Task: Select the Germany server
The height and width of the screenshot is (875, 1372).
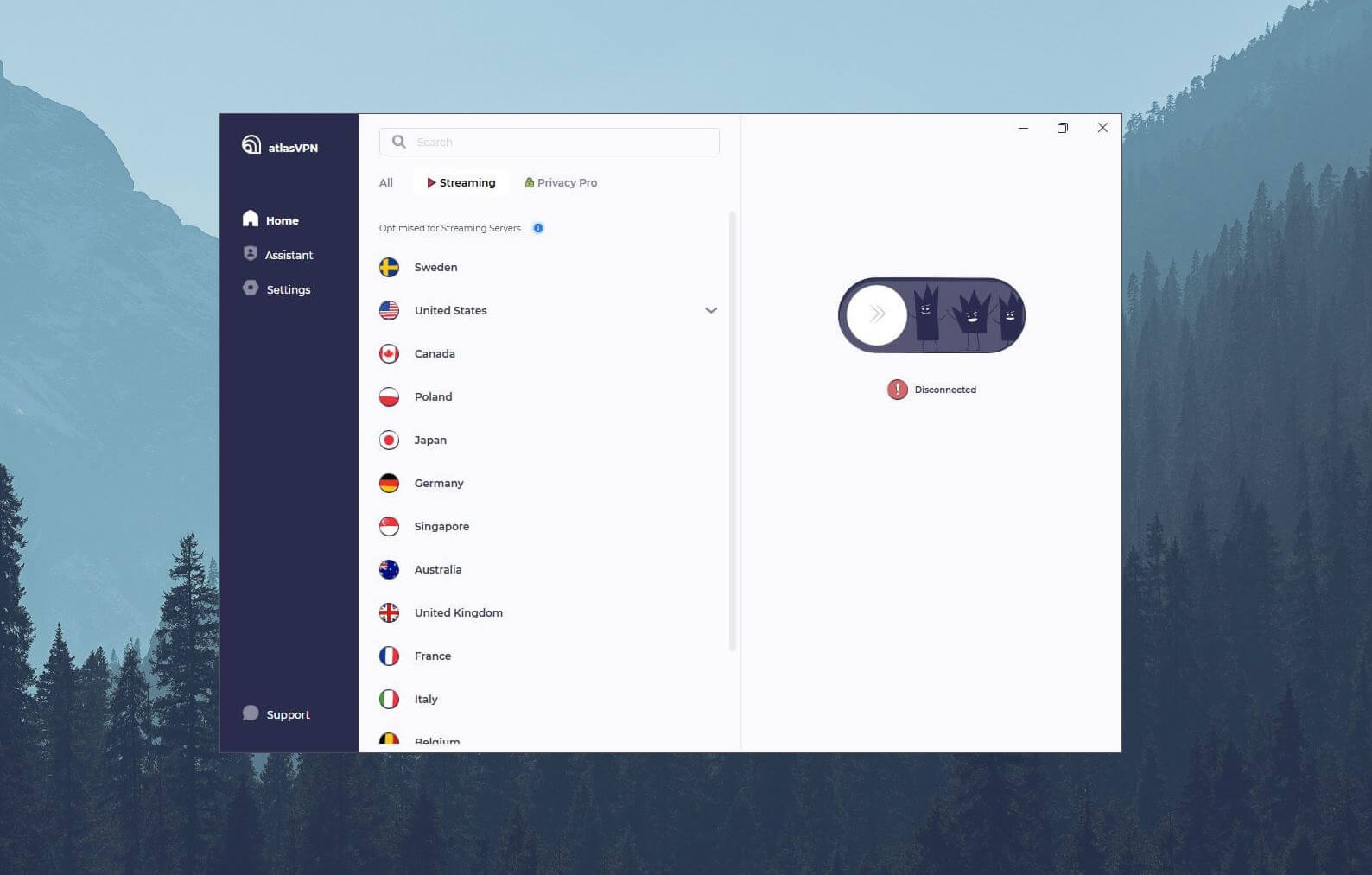Action: (549, 483)
